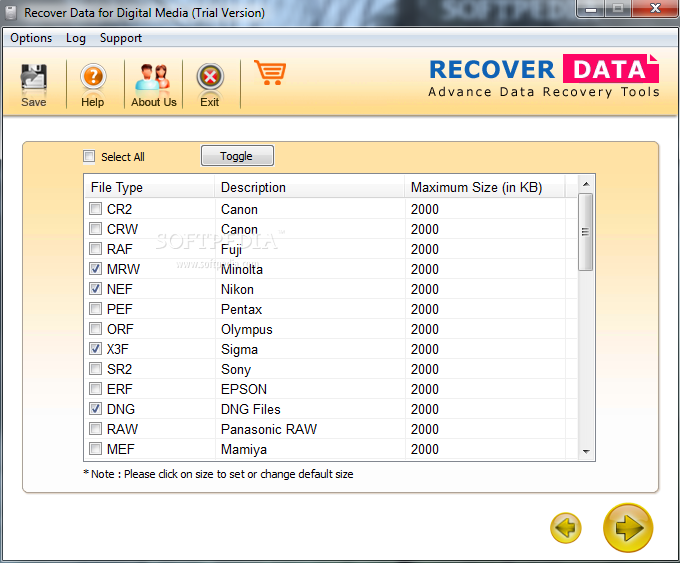
Task: Check the MEF file type box
Action: point(95,448)
